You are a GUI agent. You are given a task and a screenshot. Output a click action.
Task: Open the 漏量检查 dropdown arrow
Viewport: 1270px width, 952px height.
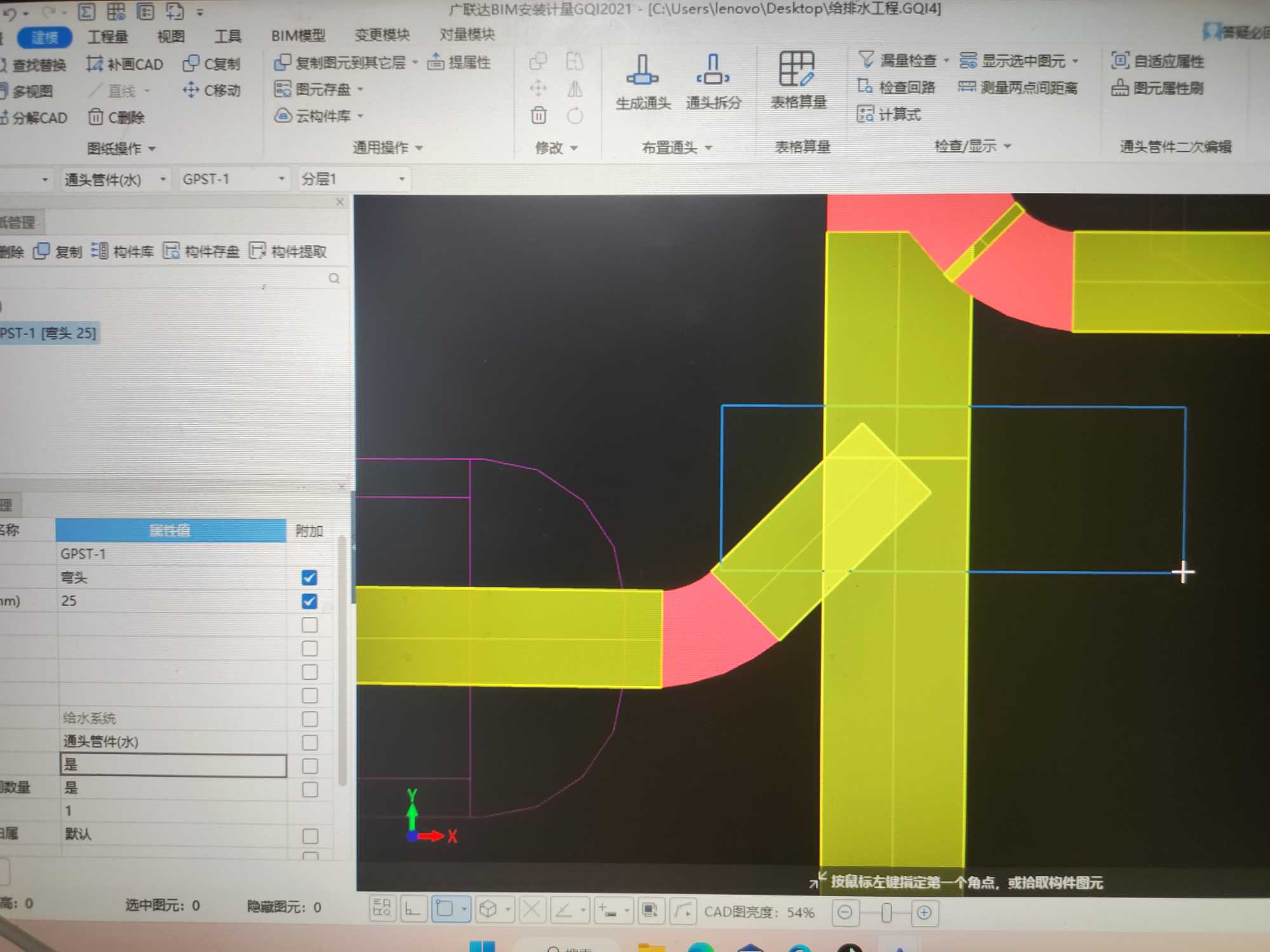pos(946,61)
